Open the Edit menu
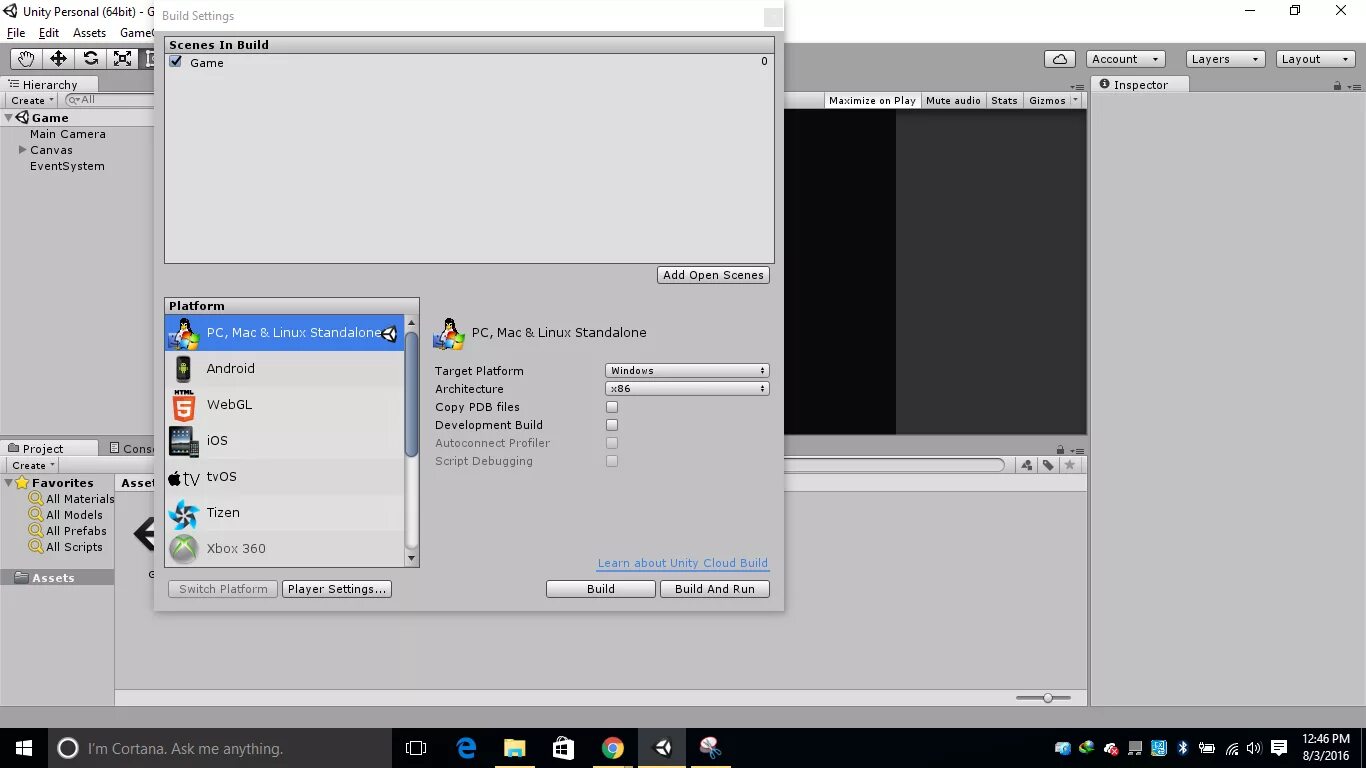The image size is (1366, 768). pos(49,33)
